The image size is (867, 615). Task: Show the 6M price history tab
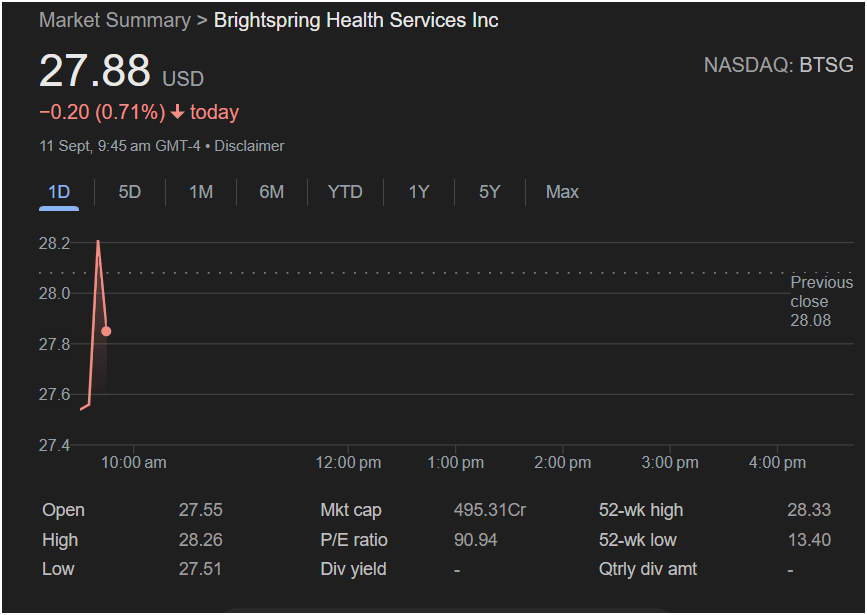pos(271,192)
